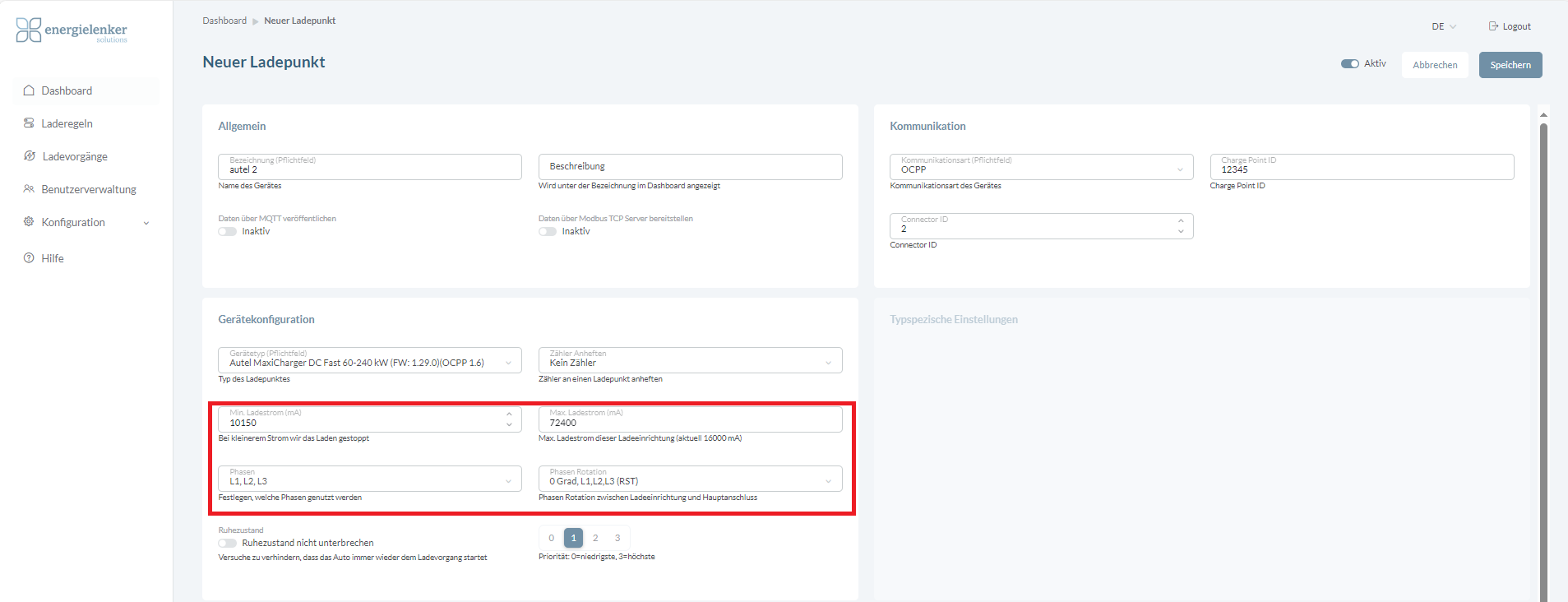
Task: Open Benutzerverwaltung from the sidebar menu
Action: [x=89, y=189]
